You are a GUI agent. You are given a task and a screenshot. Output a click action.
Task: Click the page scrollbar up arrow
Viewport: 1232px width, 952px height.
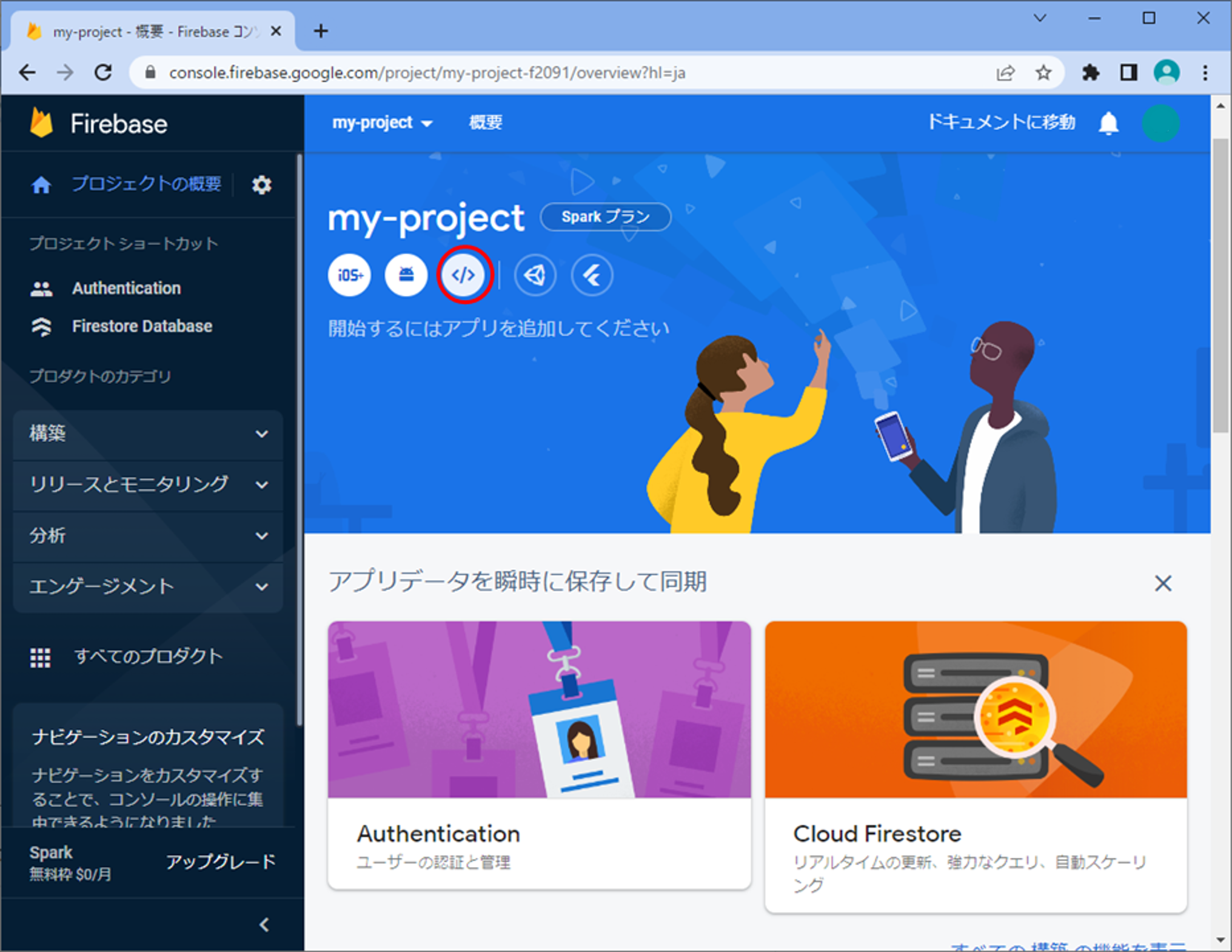(1220, 106)
